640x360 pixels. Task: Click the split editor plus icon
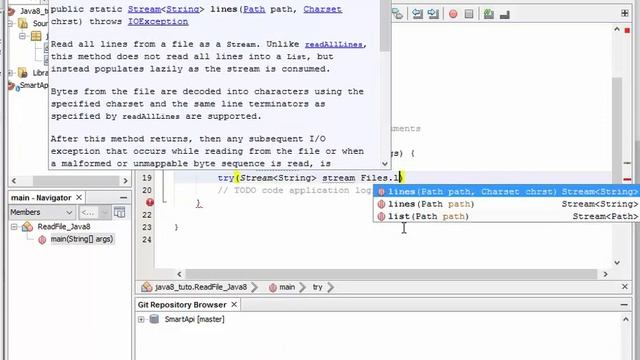tap(624, 13)
